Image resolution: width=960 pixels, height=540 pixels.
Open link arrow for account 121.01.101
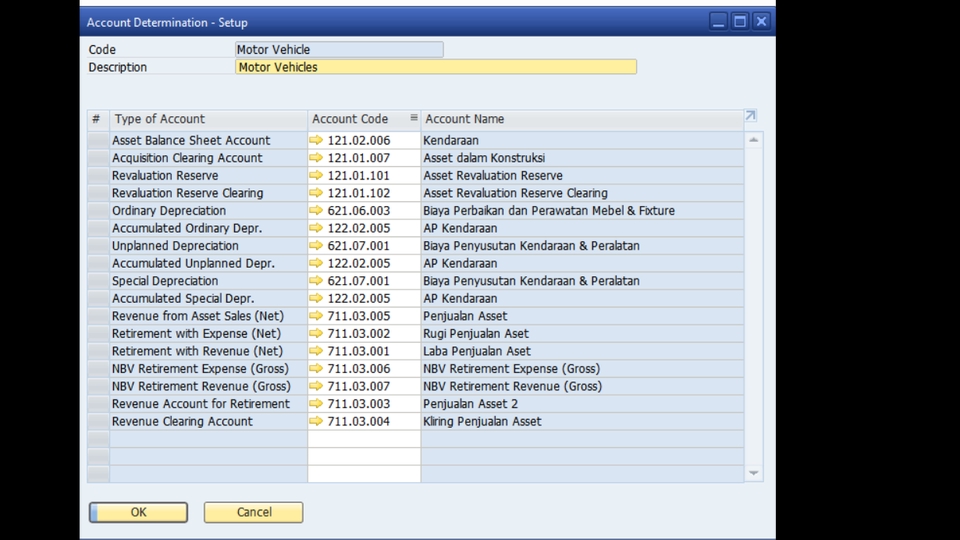click(315, 175)
